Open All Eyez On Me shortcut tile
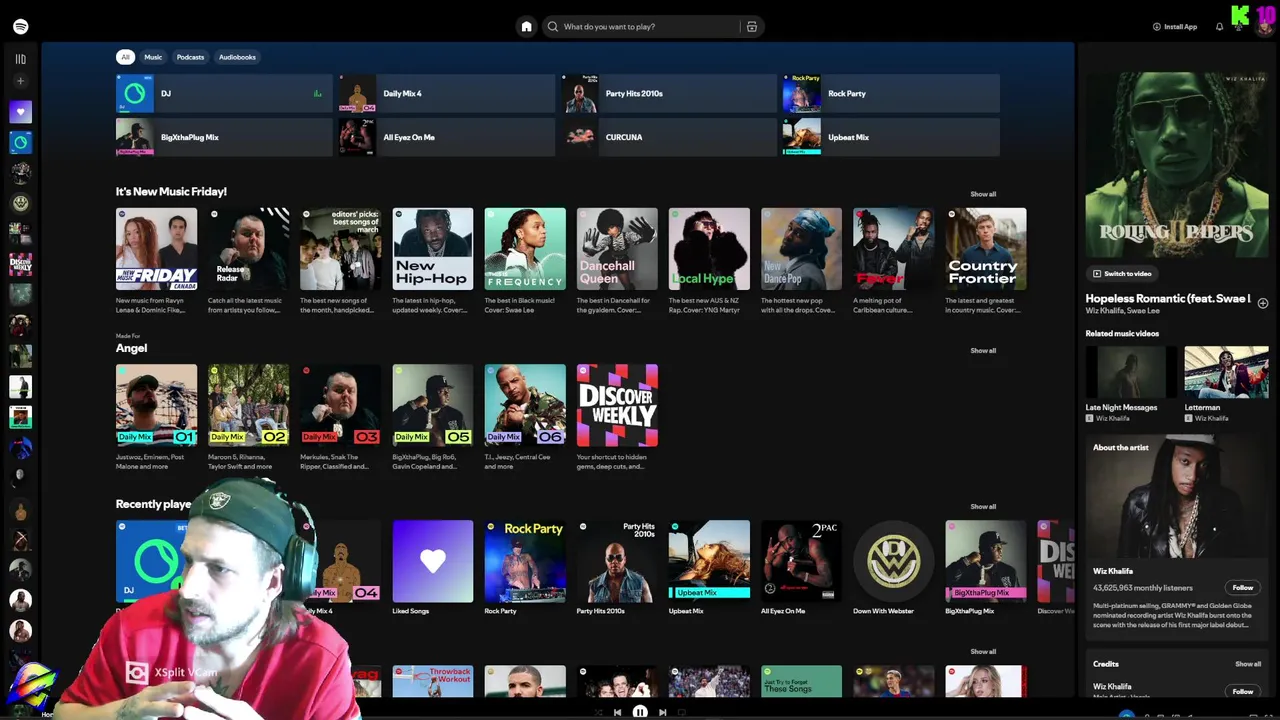Image resolution: width=1280 pixels, height=720 pixels. pos(446,137)
